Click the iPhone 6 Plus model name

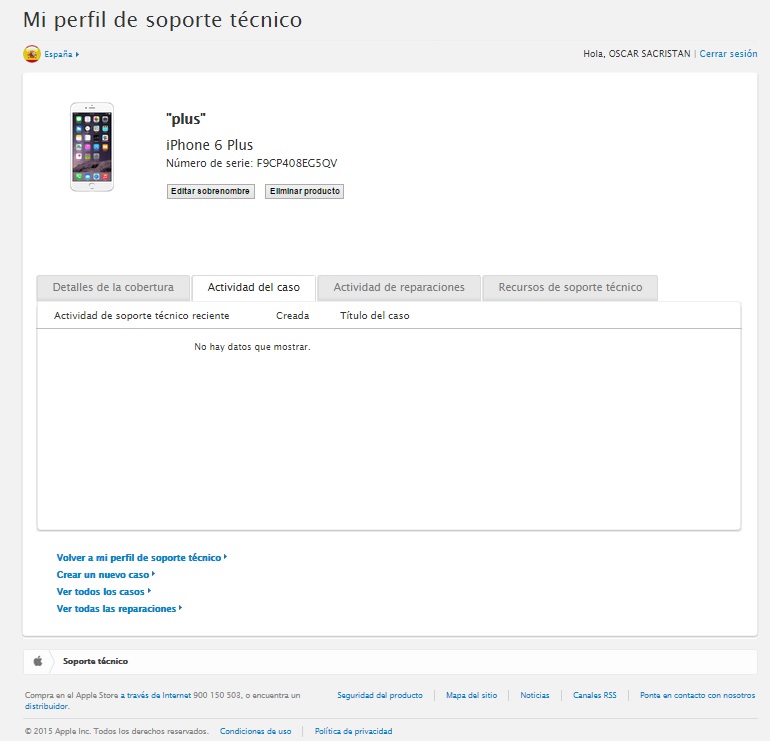click(210, 145)
